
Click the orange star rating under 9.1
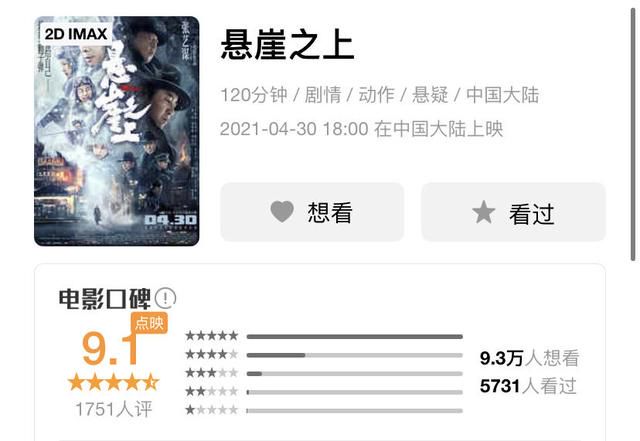coord(113,383)
